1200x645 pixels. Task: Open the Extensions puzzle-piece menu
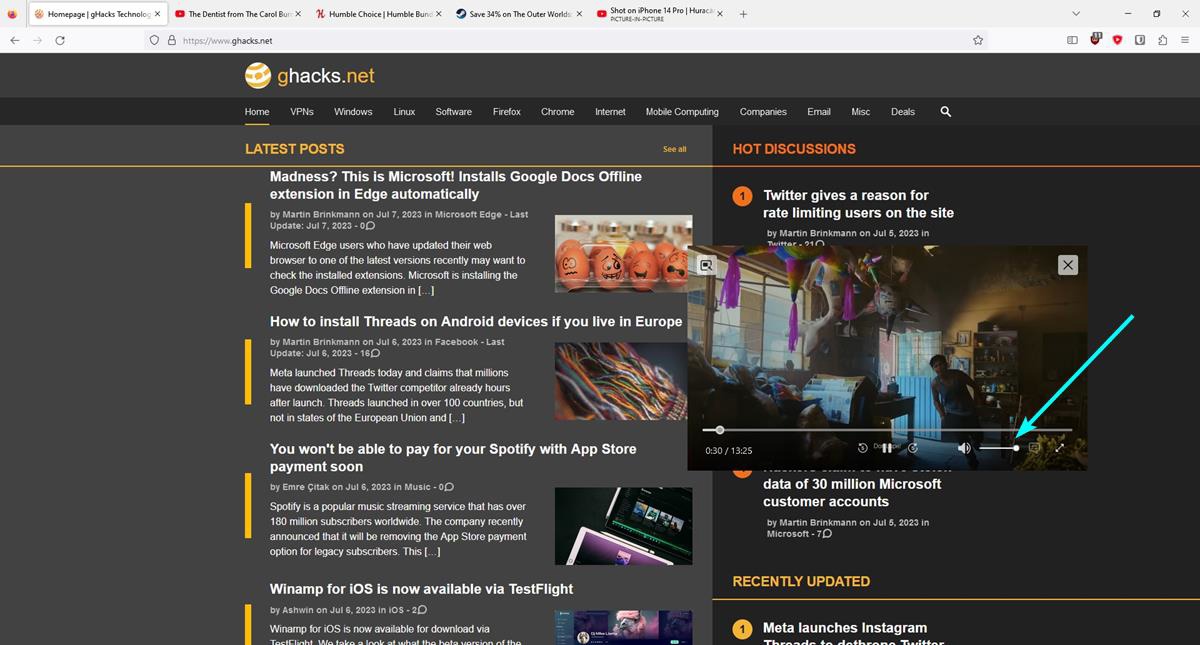(1162, 40)
